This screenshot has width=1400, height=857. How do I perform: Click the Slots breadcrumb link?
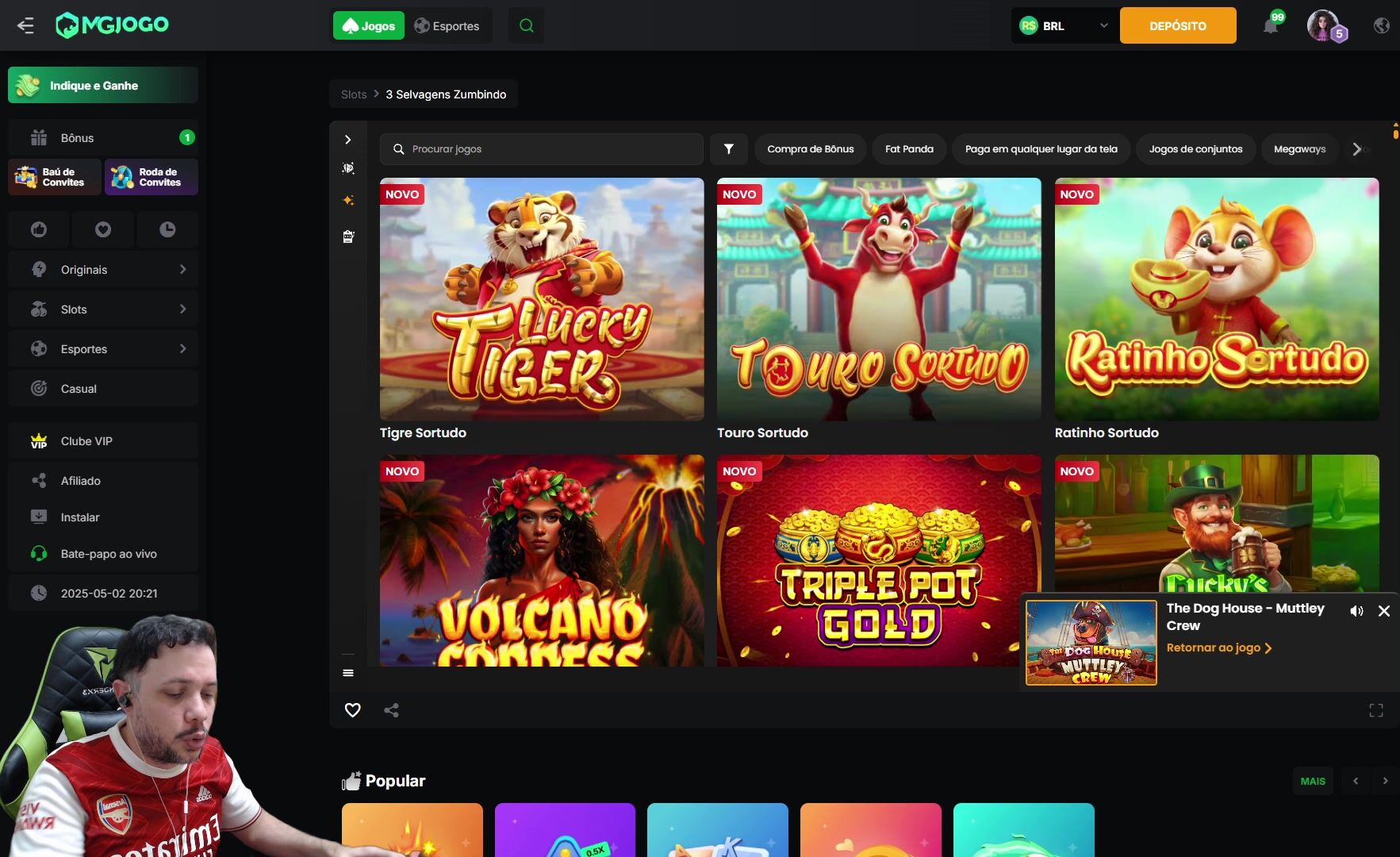pos(354,94)
